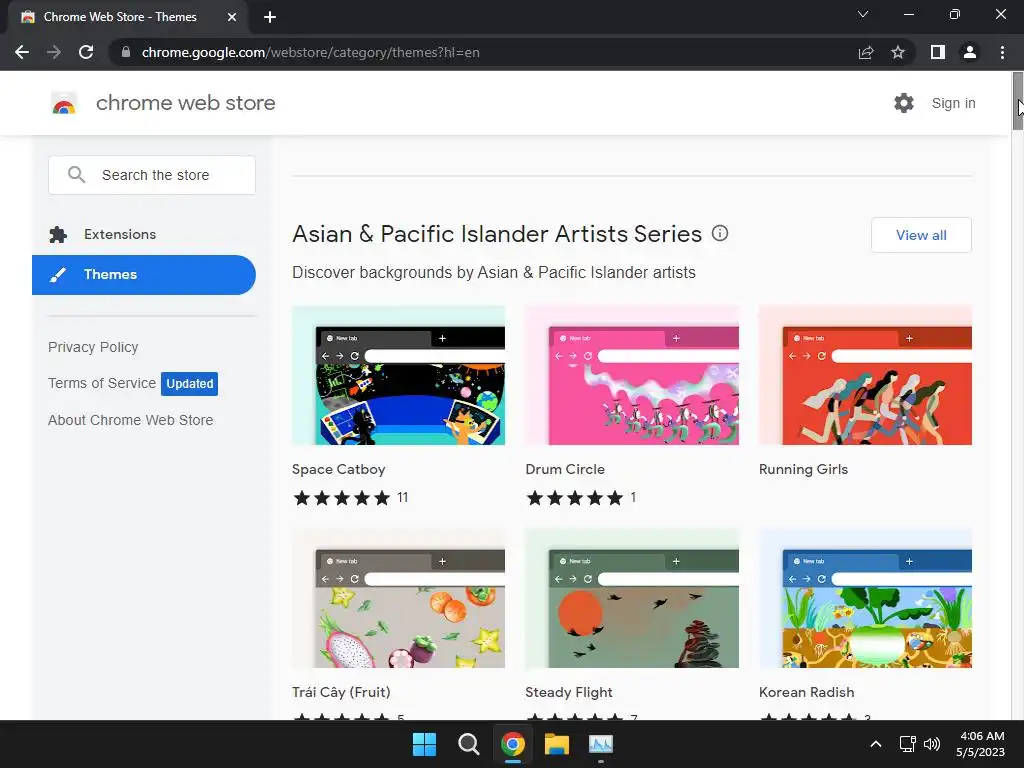Image resolution: width=1024 pixels, height=768 pixels.
Task: Open About Chrome Web Store
Action: pos(131,420)
